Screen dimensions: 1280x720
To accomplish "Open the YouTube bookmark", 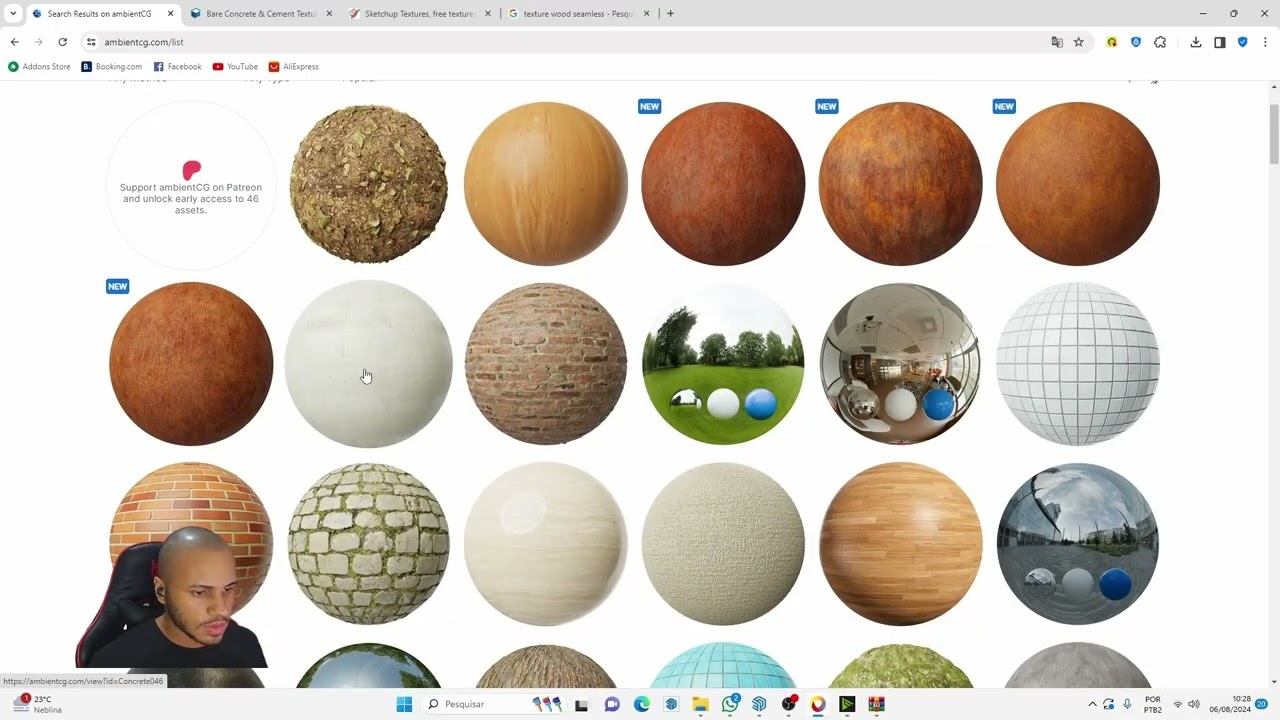I will [236, 67].
